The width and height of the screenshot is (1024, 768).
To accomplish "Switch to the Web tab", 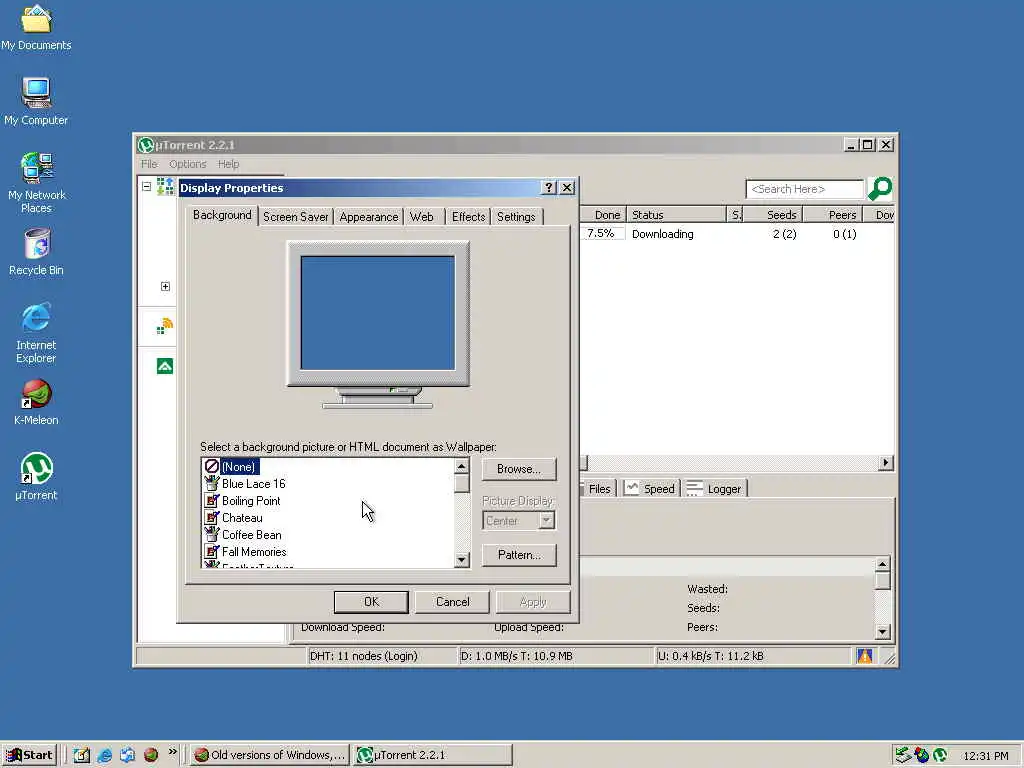I will [422, 217].
